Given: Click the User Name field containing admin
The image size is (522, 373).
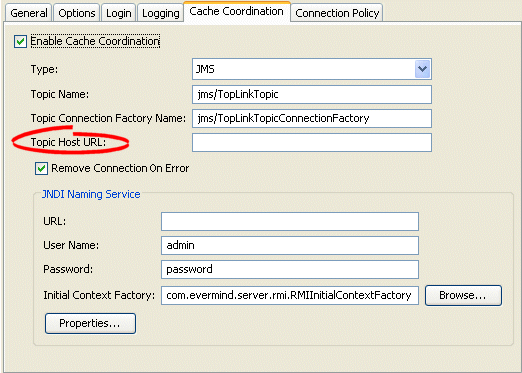Looking at the screenshot, I should click(x=290, y=245).
